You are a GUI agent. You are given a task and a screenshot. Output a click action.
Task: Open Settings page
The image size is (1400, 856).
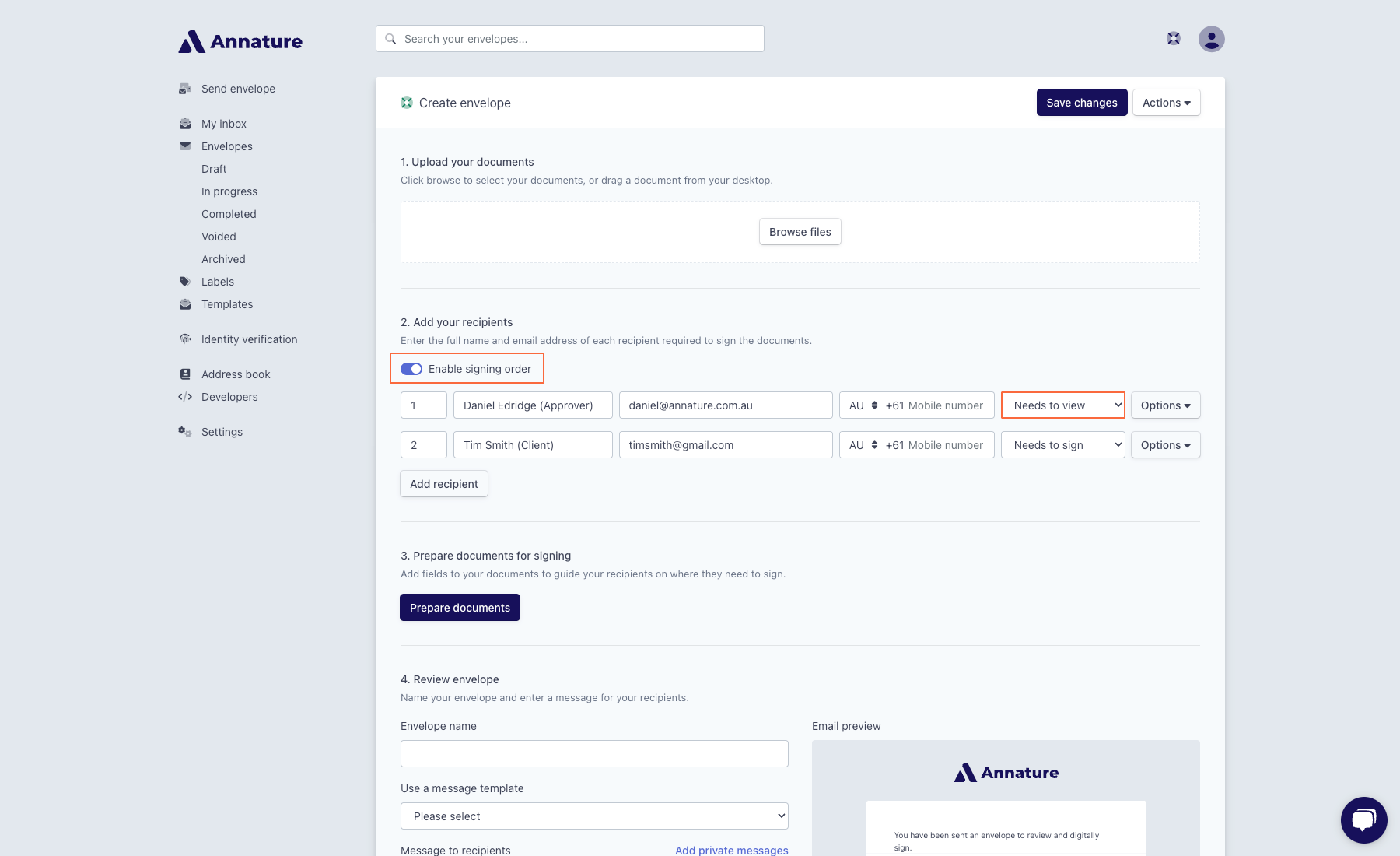click(222, 432)
